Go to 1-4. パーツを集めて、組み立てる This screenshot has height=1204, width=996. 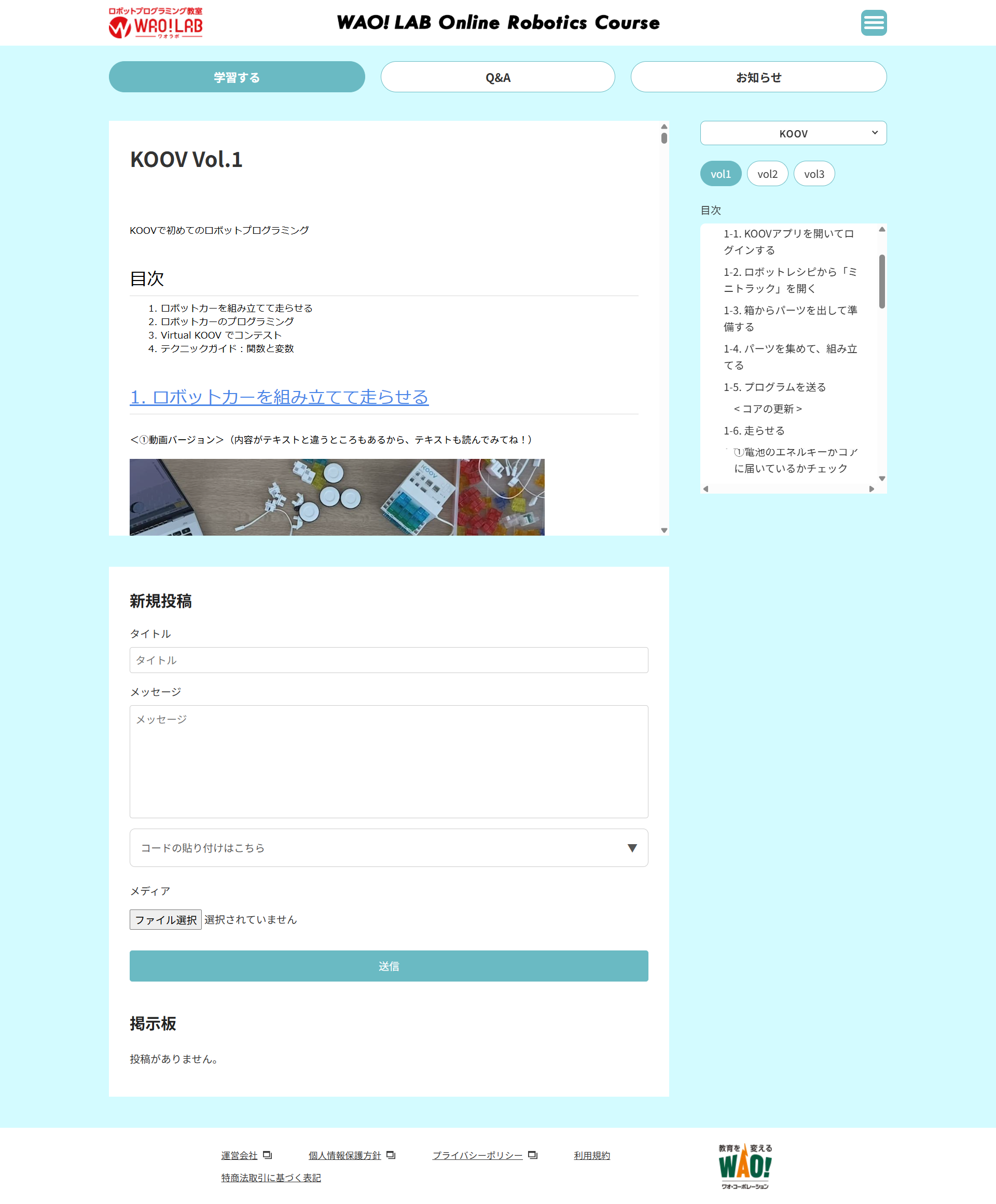click(x=790, y=357)
